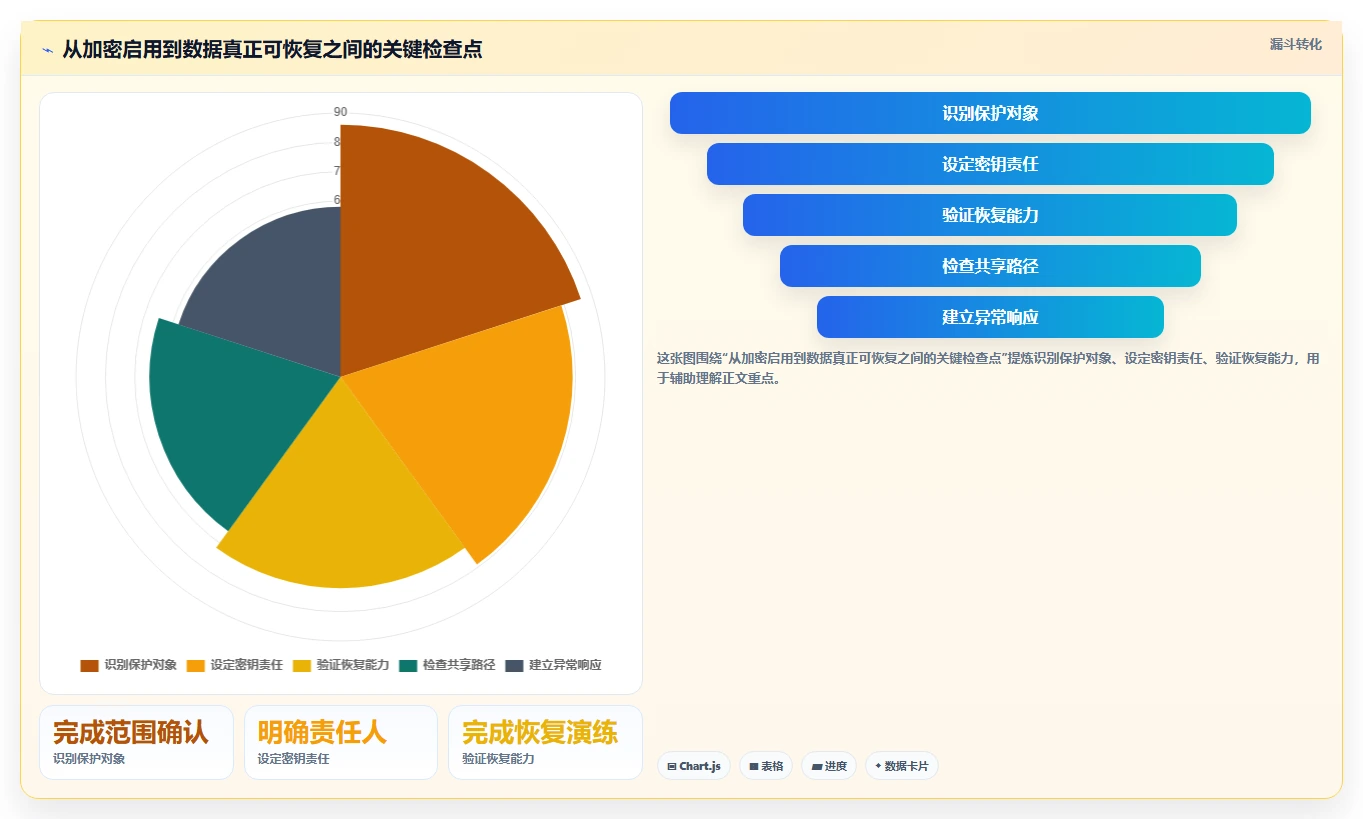Click the 识别保护对象 legend text
This screenshot has height=819, width=1363.
coord(140,665)
